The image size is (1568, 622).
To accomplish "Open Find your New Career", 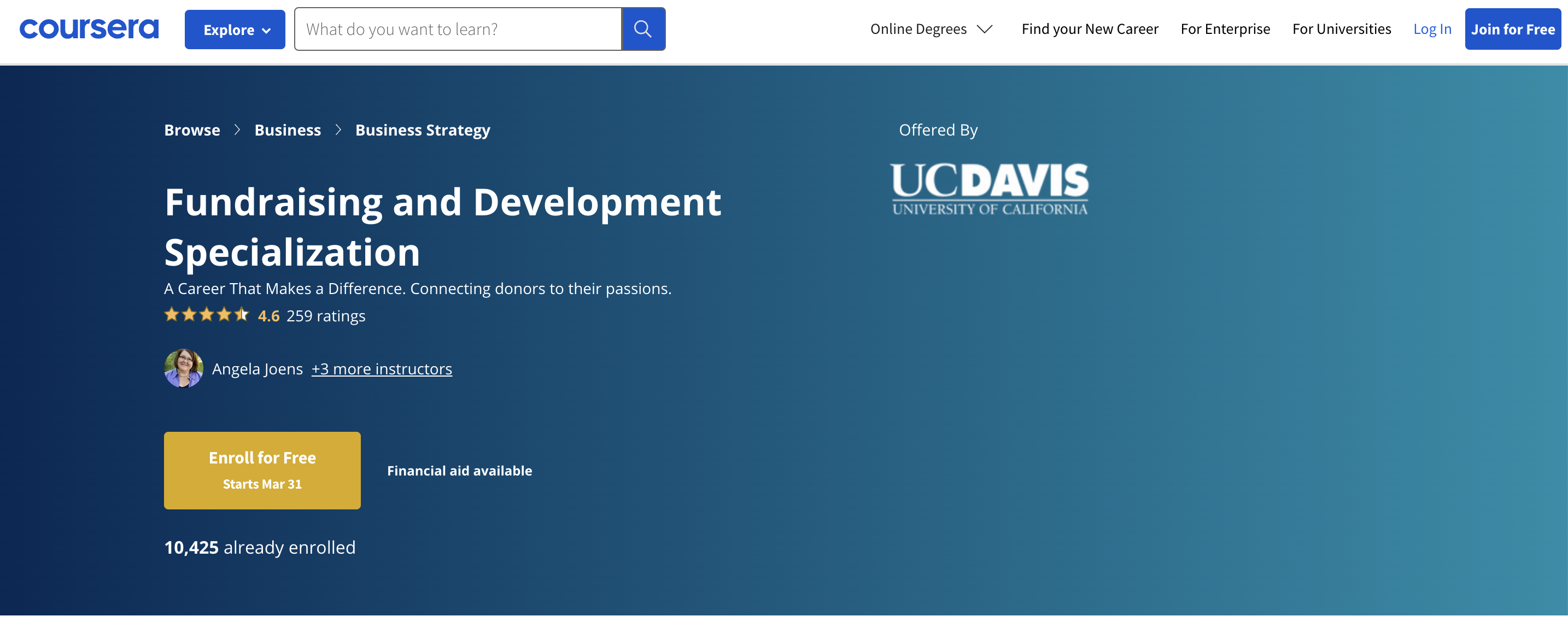I will tap(1090, 28).
